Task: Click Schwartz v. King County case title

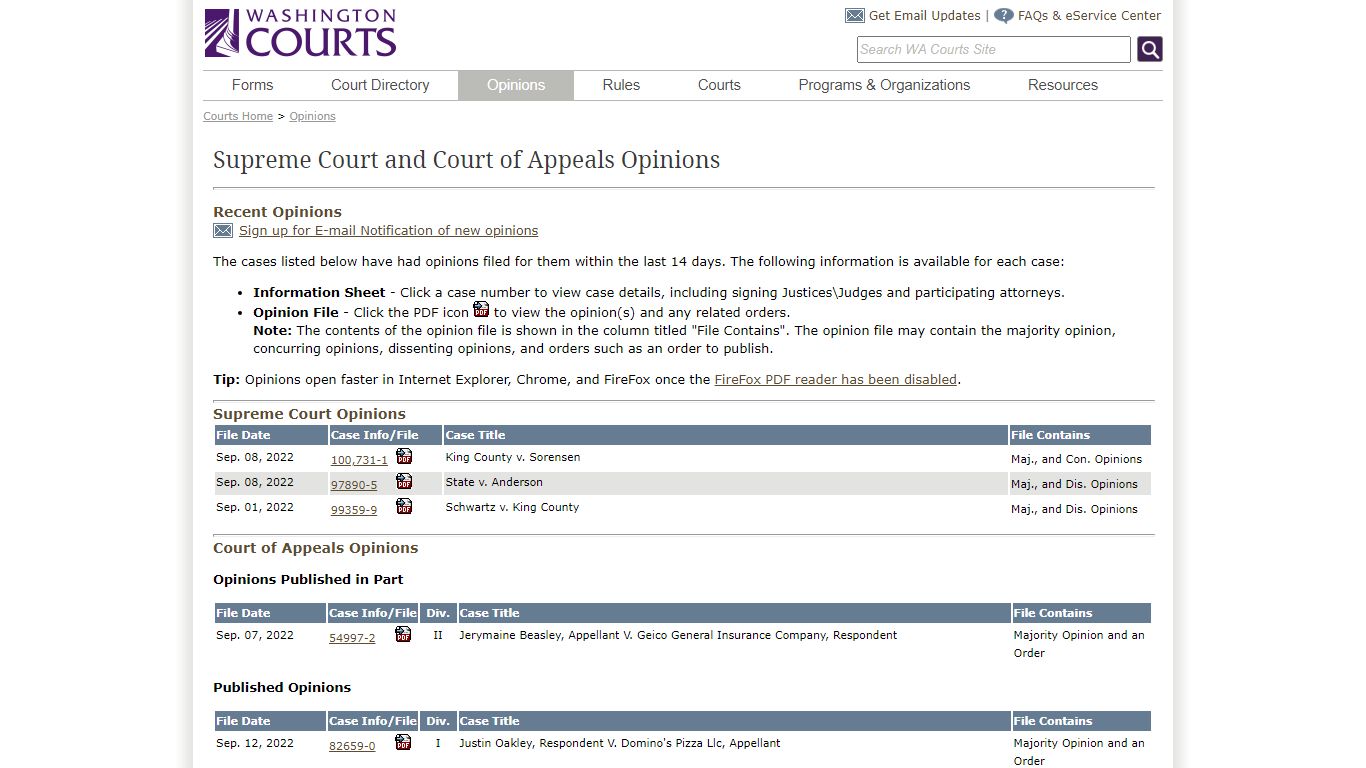Action: (x=512, y=507)
